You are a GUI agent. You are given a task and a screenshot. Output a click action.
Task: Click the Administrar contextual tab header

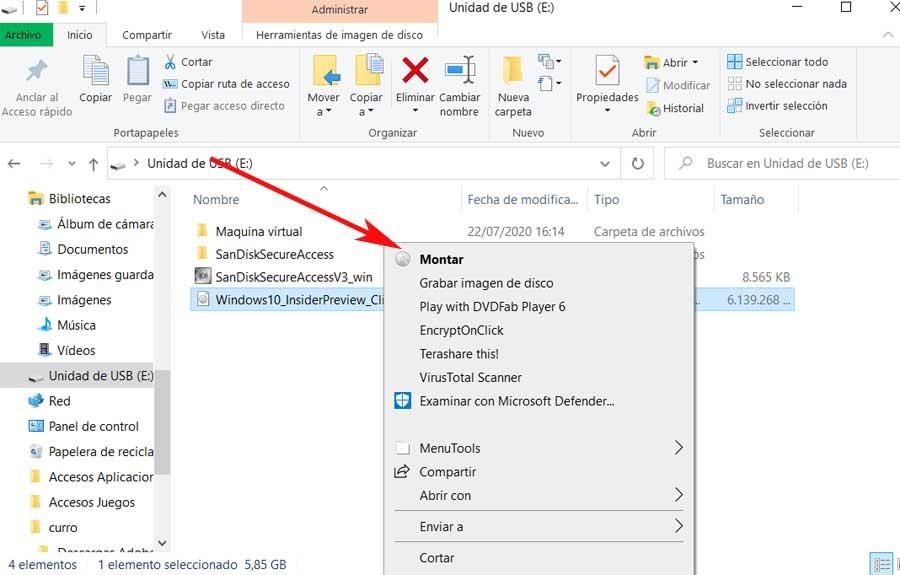[x=340, y=10]
